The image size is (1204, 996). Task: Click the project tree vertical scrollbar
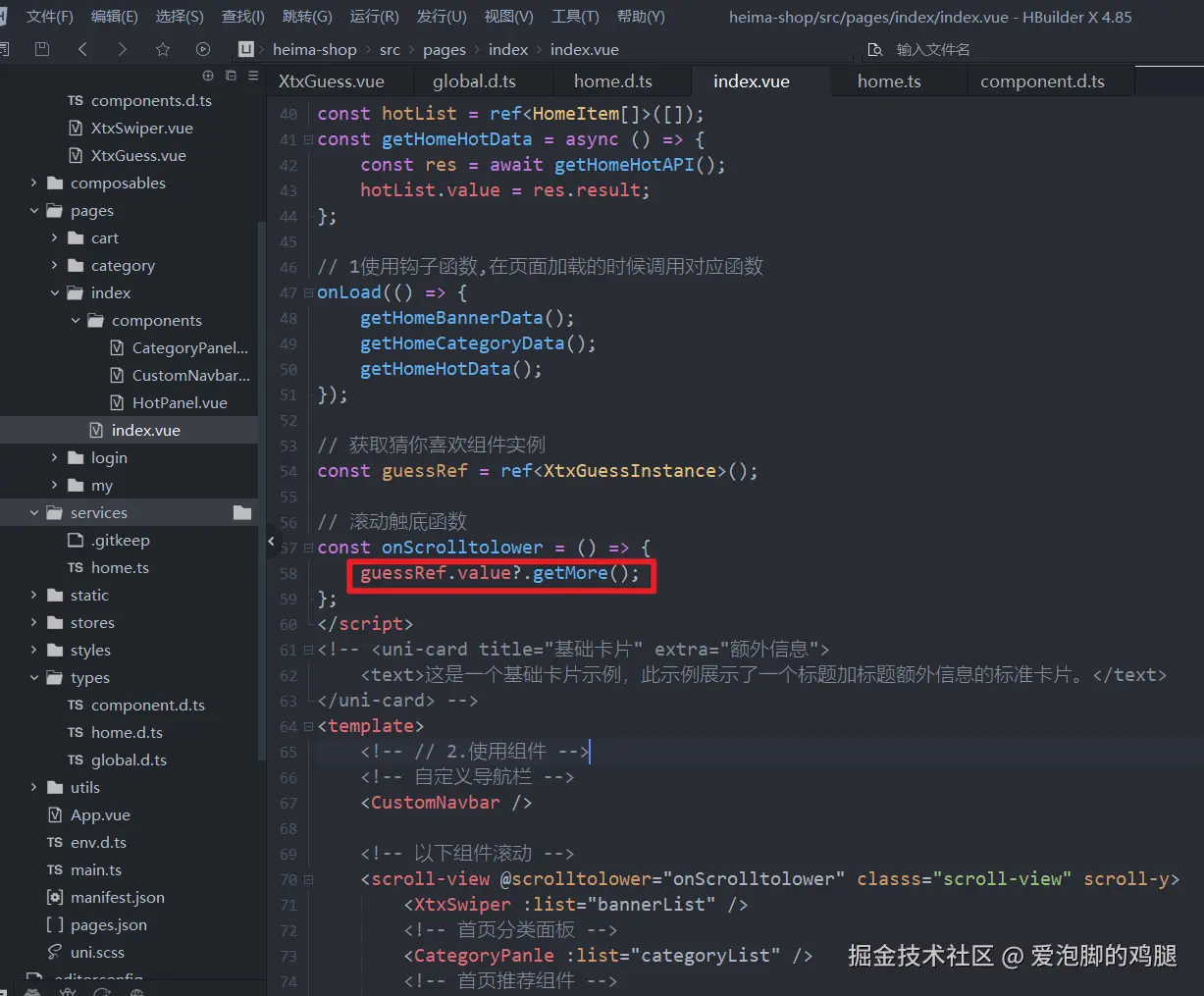[x=261, y=491]
